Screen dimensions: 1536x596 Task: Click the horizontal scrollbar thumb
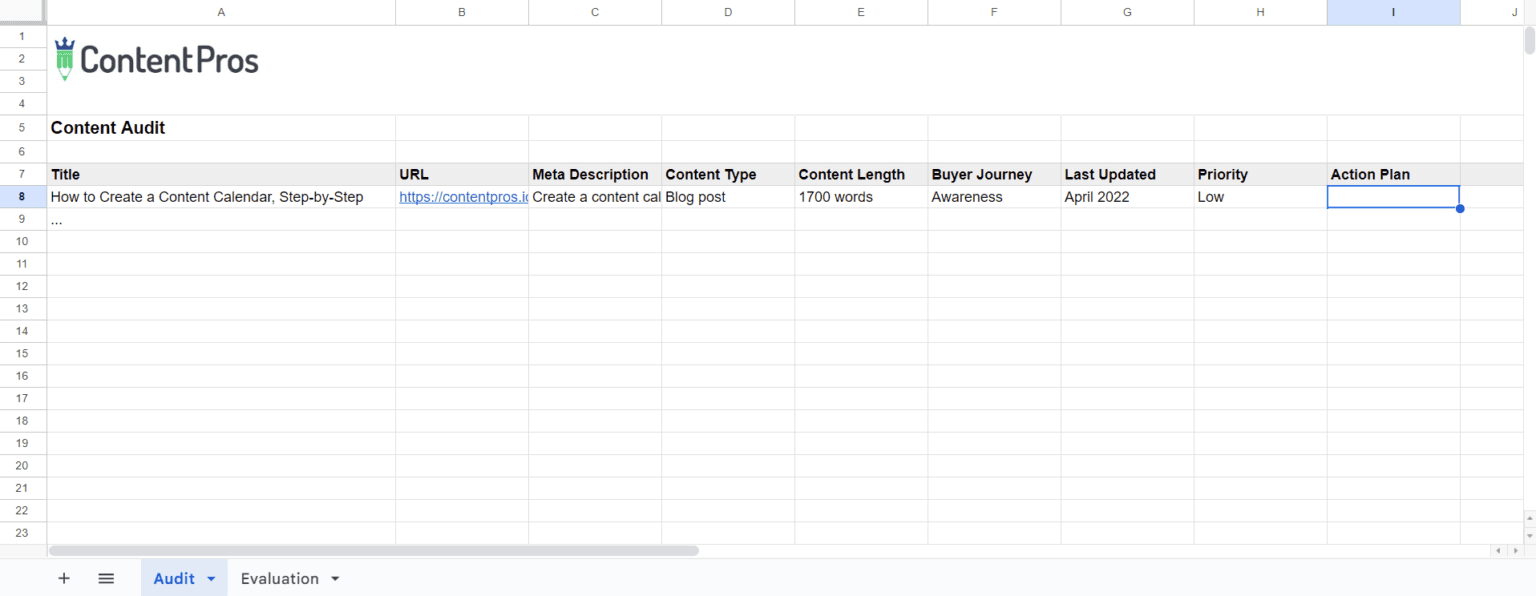374,551
